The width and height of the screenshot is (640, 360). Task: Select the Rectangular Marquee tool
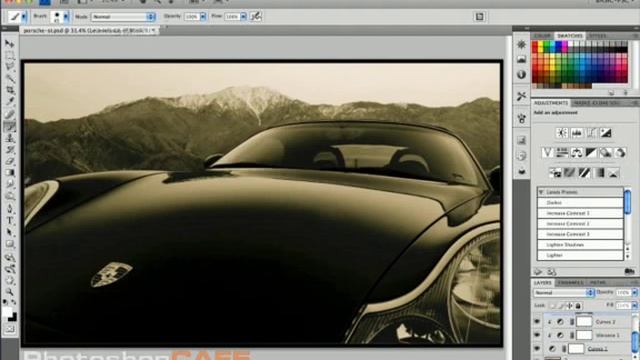point(10,55)
